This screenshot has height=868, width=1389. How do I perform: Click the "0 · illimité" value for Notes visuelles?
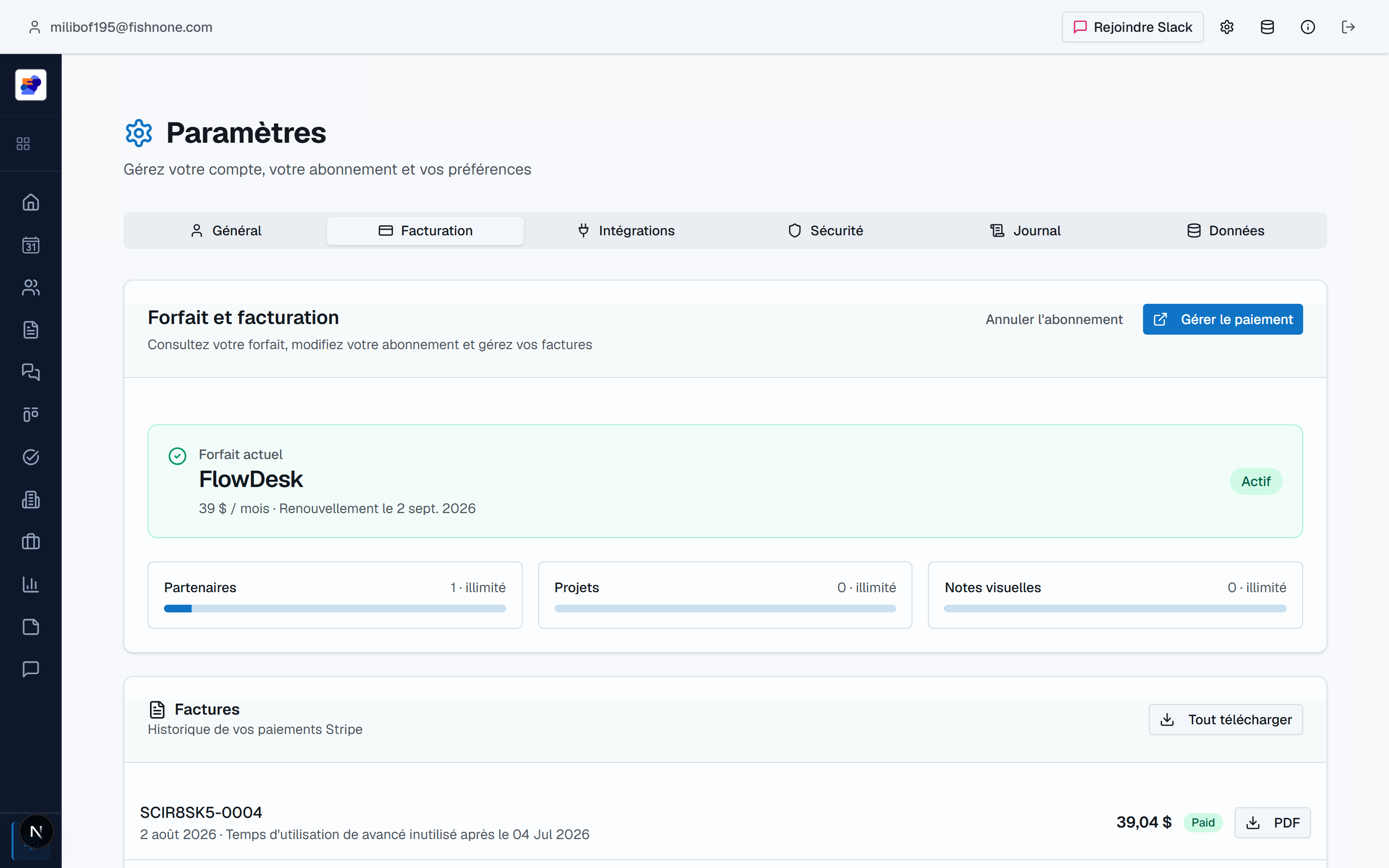[1257, 588]
